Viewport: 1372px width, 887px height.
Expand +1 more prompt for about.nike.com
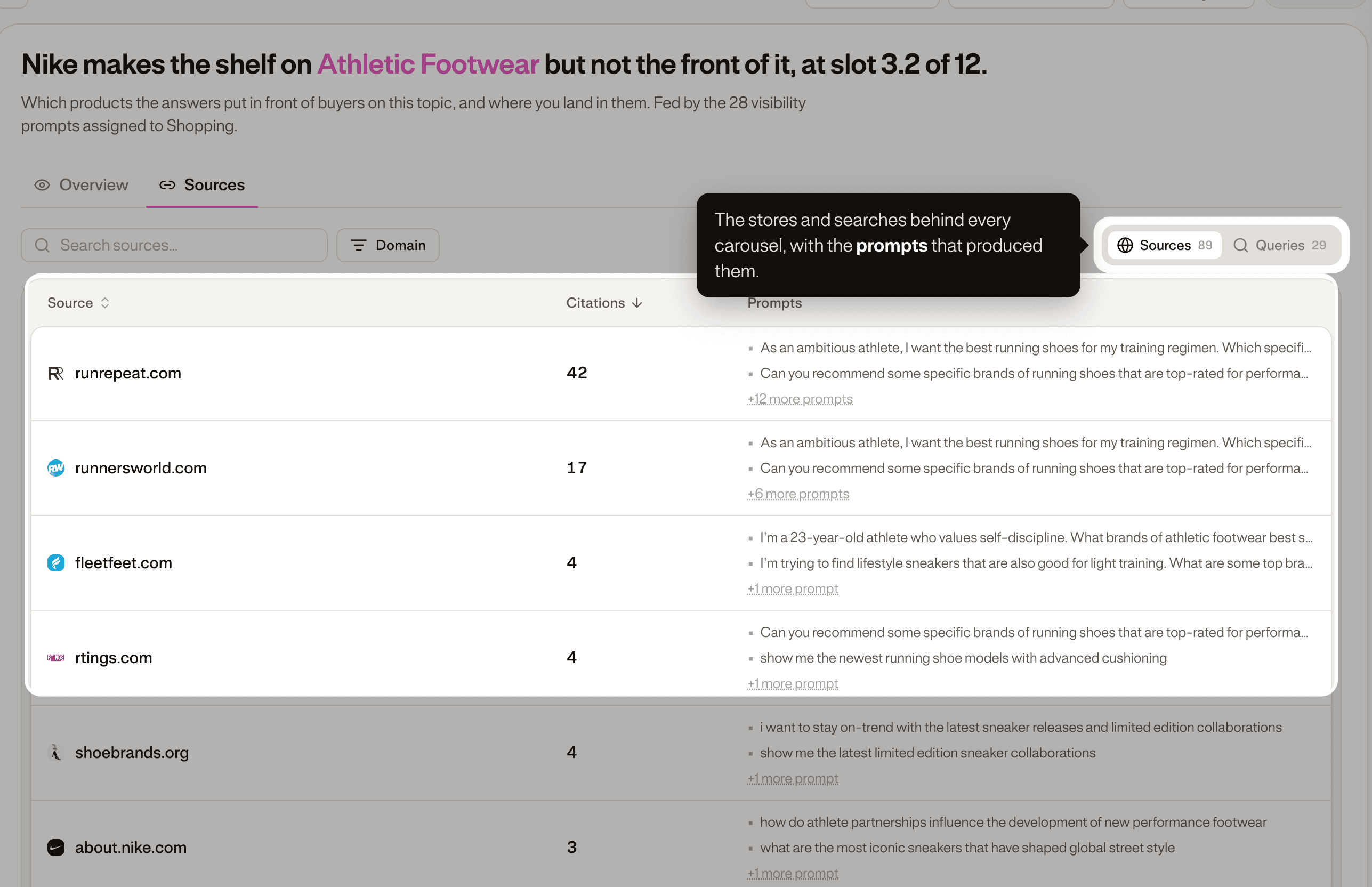793,874
